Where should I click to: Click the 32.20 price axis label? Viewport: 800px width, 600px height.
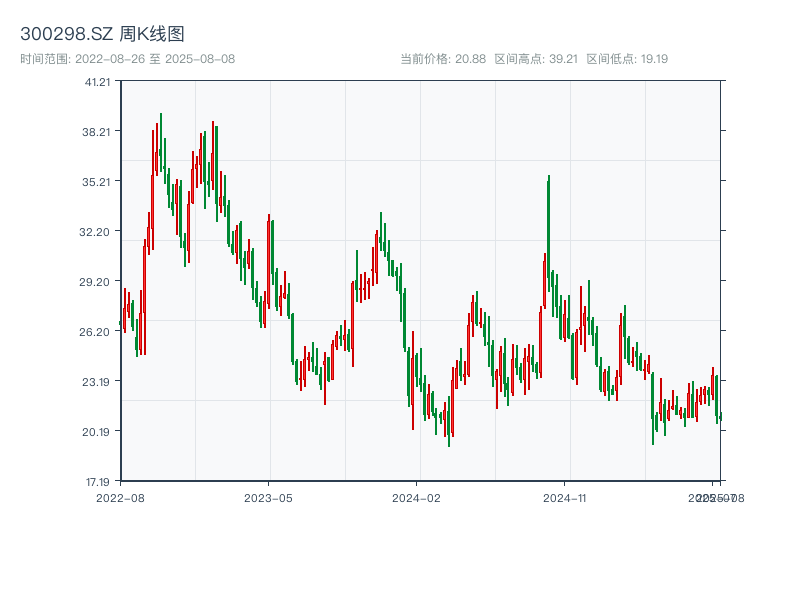click(98, 232)
